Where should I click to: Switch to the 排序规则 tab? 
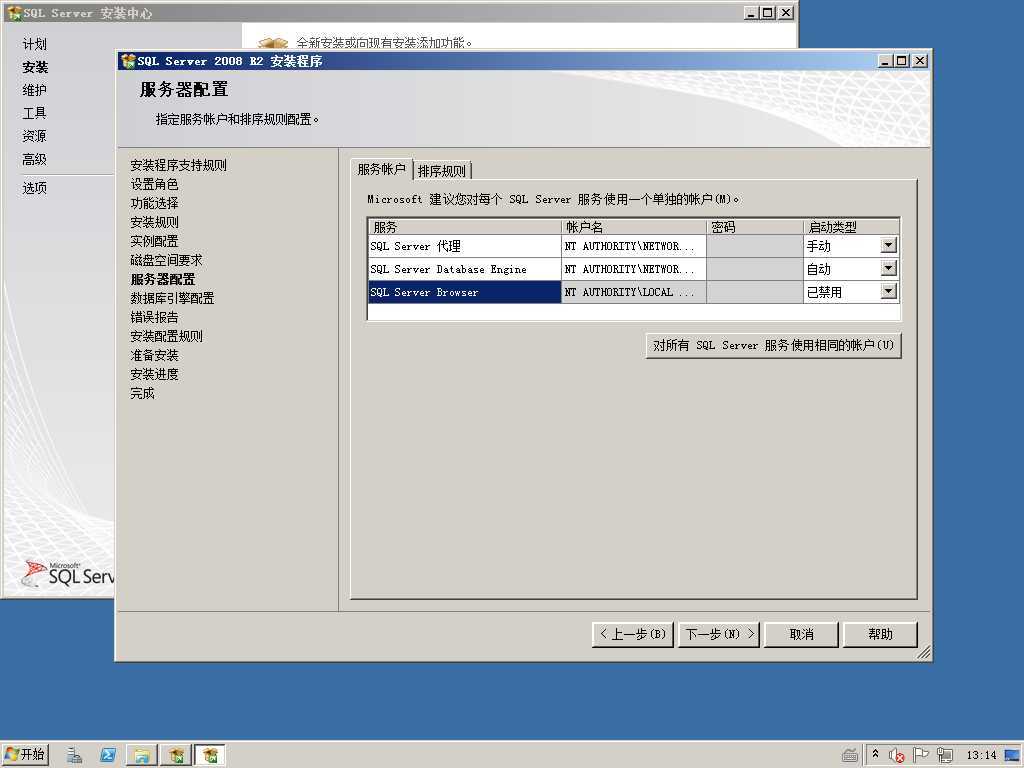[441, 171]
